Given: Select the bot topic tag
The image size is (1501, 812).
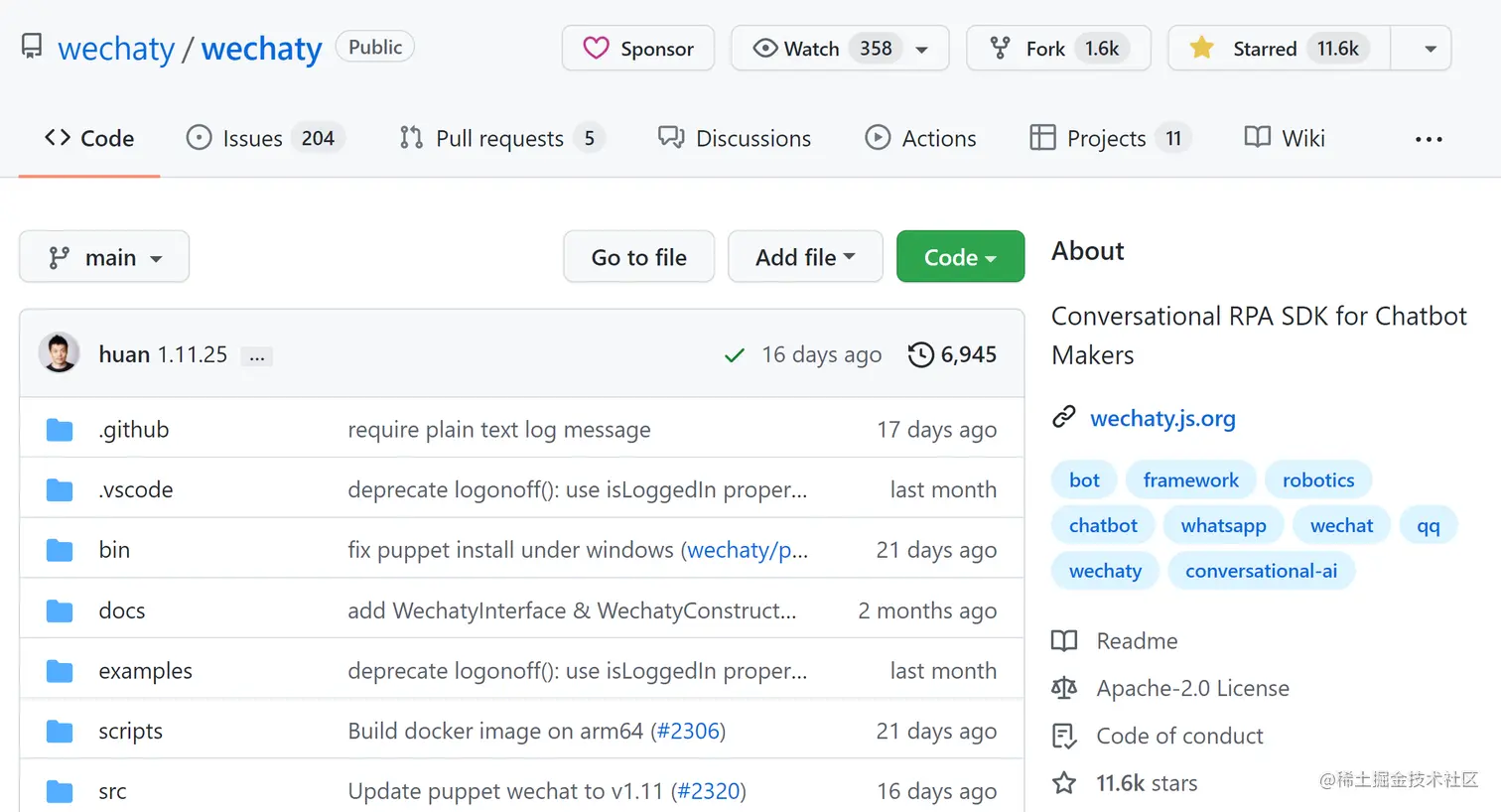Looking at the screenshot, I should pos(1084,480).
